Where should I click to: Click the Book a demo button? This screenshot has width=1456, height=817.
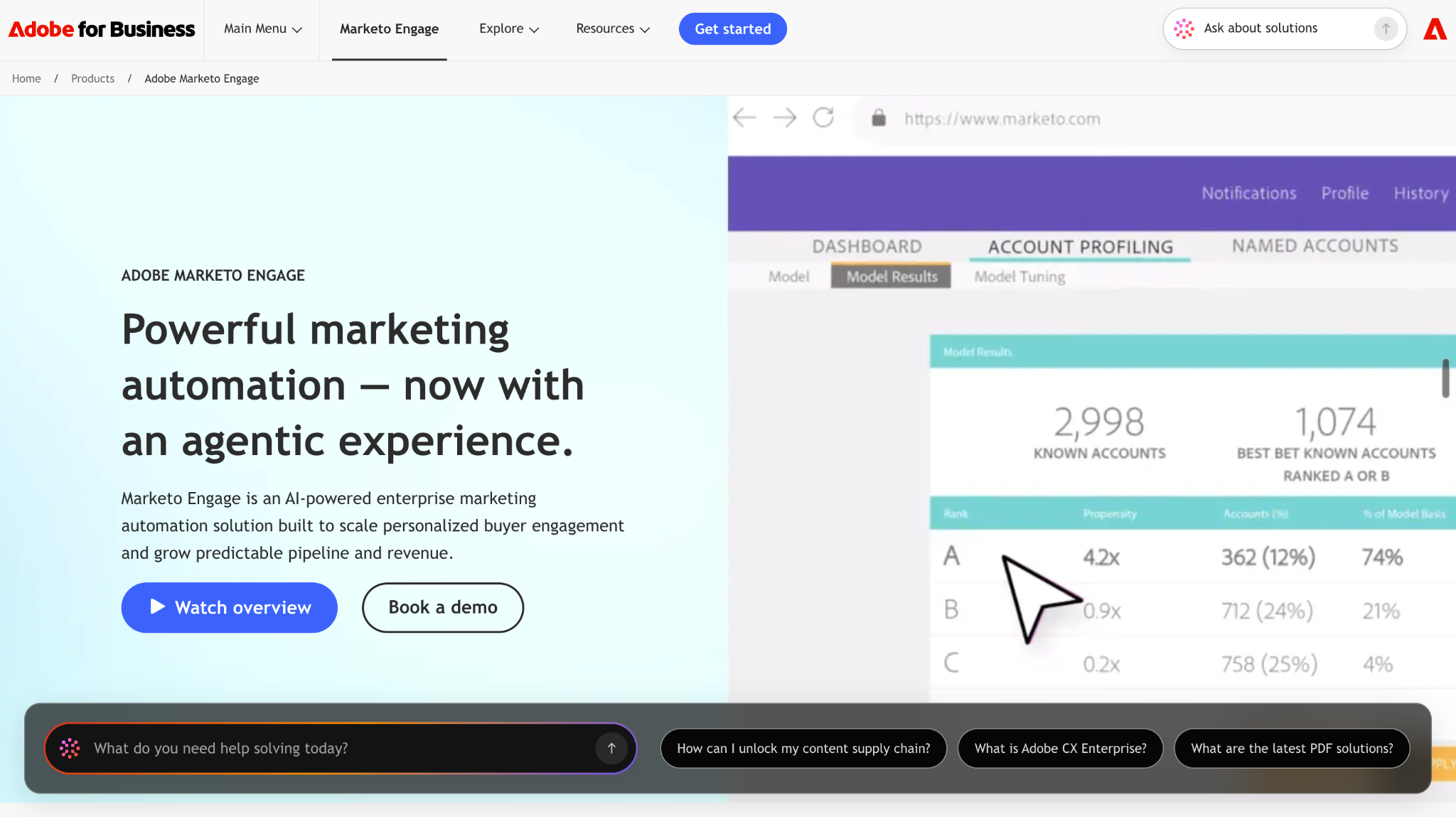(443, 607)
